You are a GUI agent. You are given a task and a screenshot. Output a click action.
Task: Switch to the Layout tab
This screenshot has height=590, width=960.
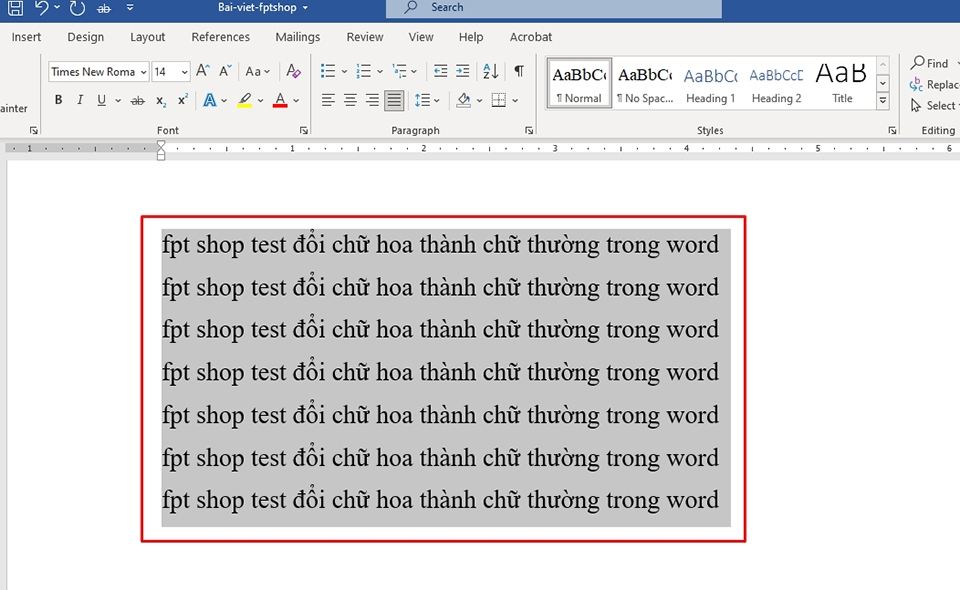click(148, 37)
